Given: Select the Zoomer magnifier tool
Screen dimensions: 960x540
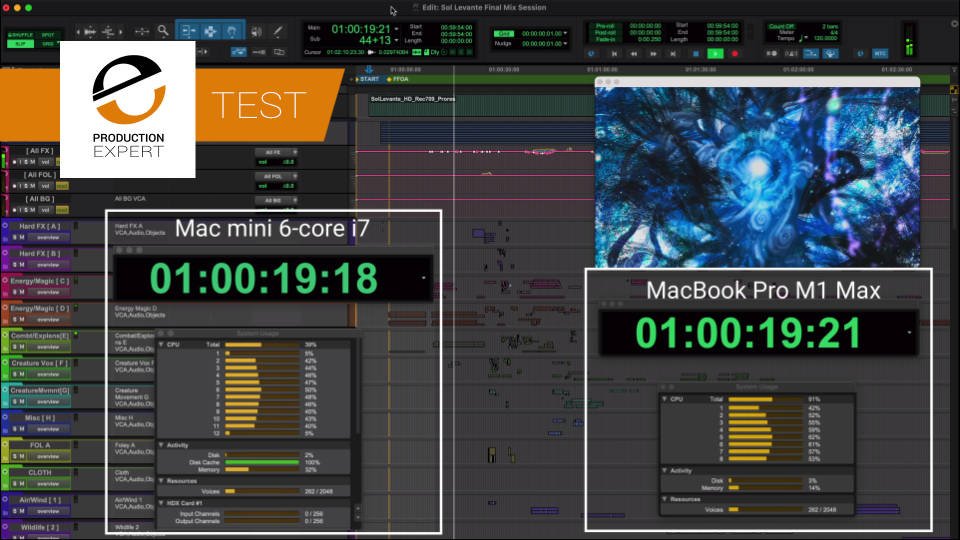Looking at the screenshot, I should pyautogui.click(x=163, y=31).
